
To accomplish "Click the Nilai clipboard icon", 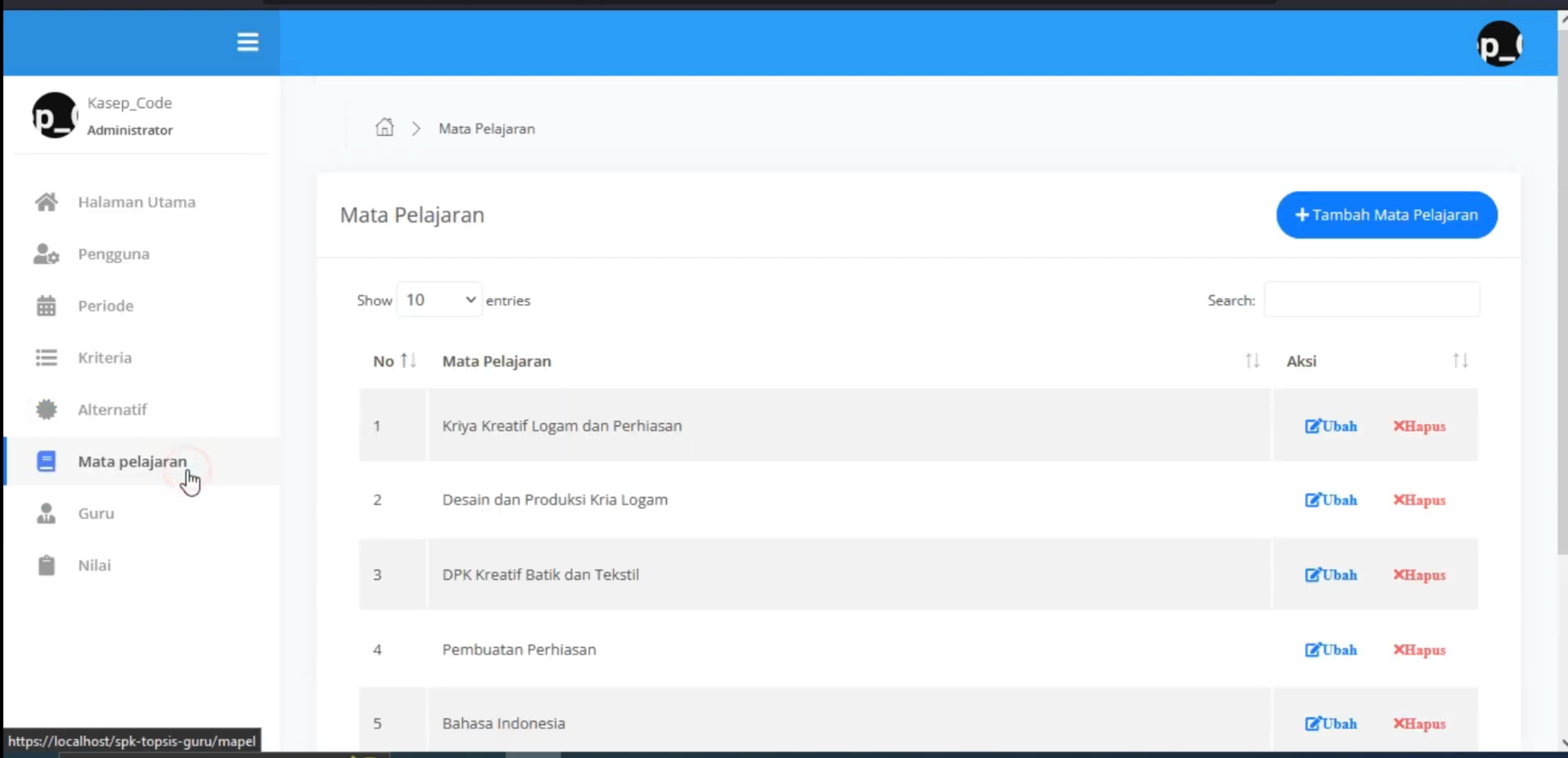I will coord(46,565).
